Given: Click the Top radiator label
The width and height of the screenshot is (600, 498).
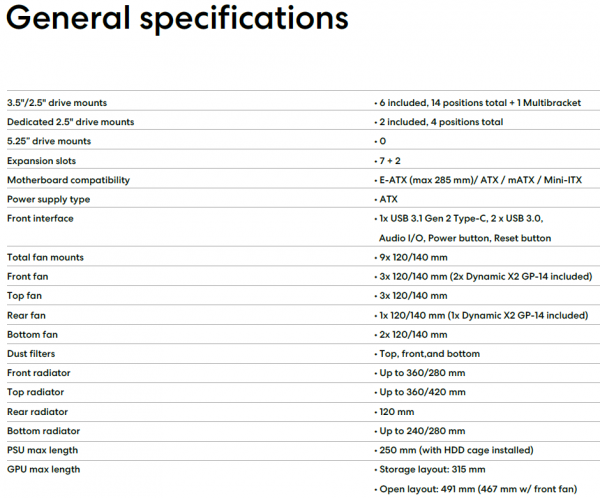Looking at the screenshot, I should tap(36, 392).
